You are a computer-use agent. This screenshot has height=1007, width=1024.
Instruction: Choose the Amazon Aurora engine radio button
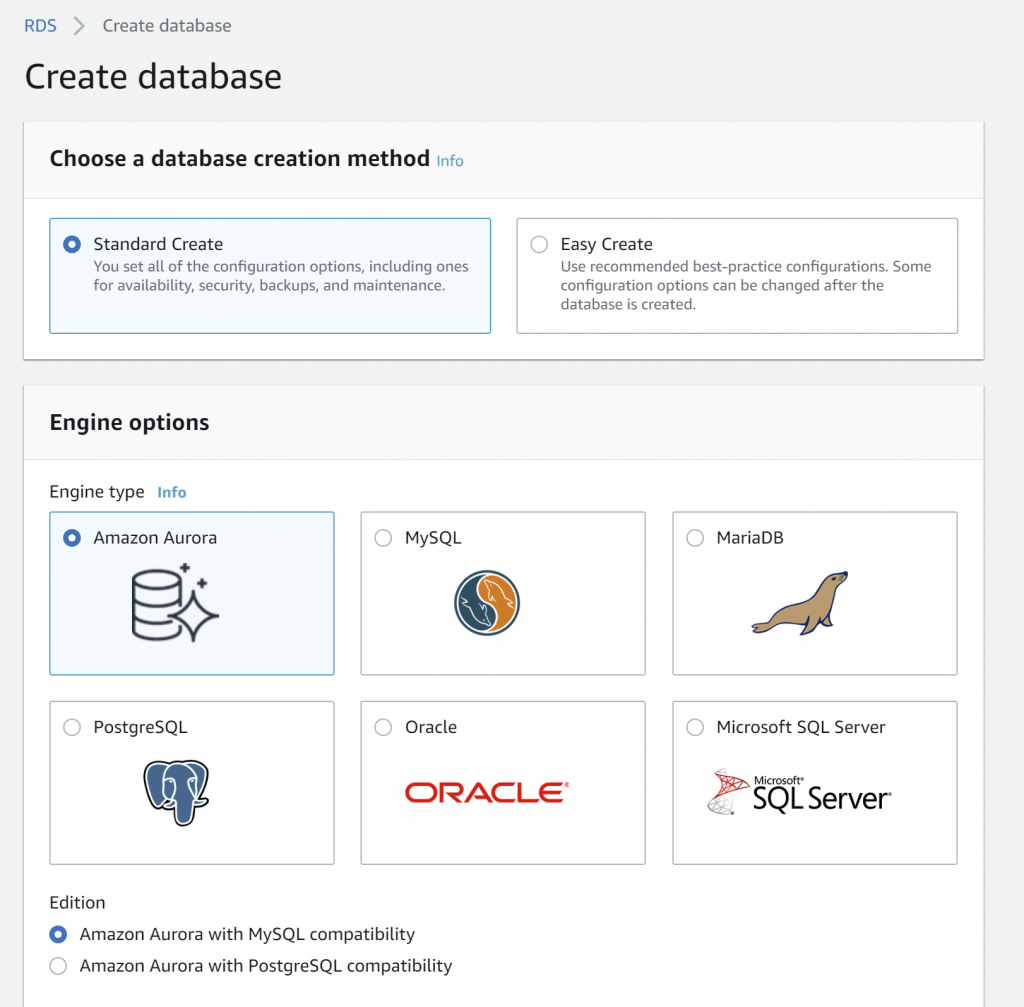(72, 538)
